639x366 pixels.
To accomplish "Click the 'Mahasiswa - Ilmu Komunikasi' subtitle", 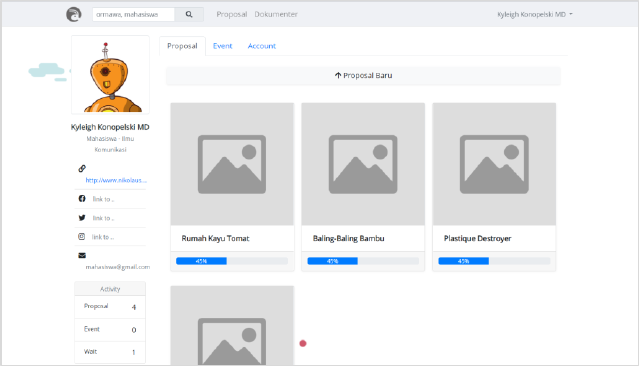I will click(x=110, y=144).
